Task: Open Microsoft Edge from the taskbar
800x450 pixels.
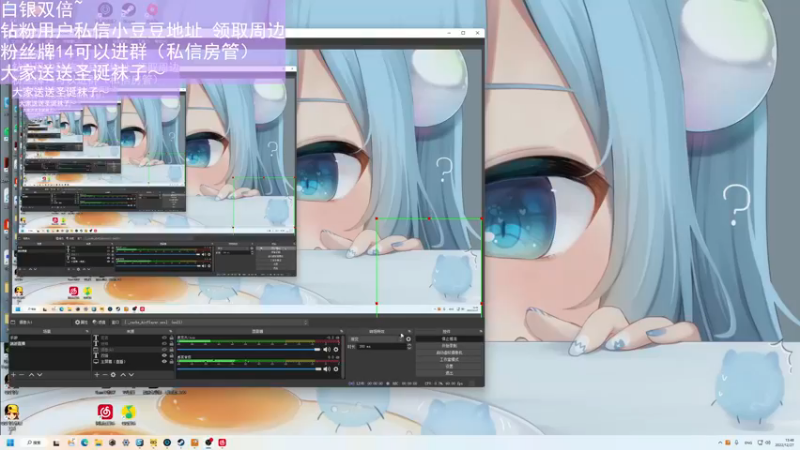Action: tap(84, 442)
